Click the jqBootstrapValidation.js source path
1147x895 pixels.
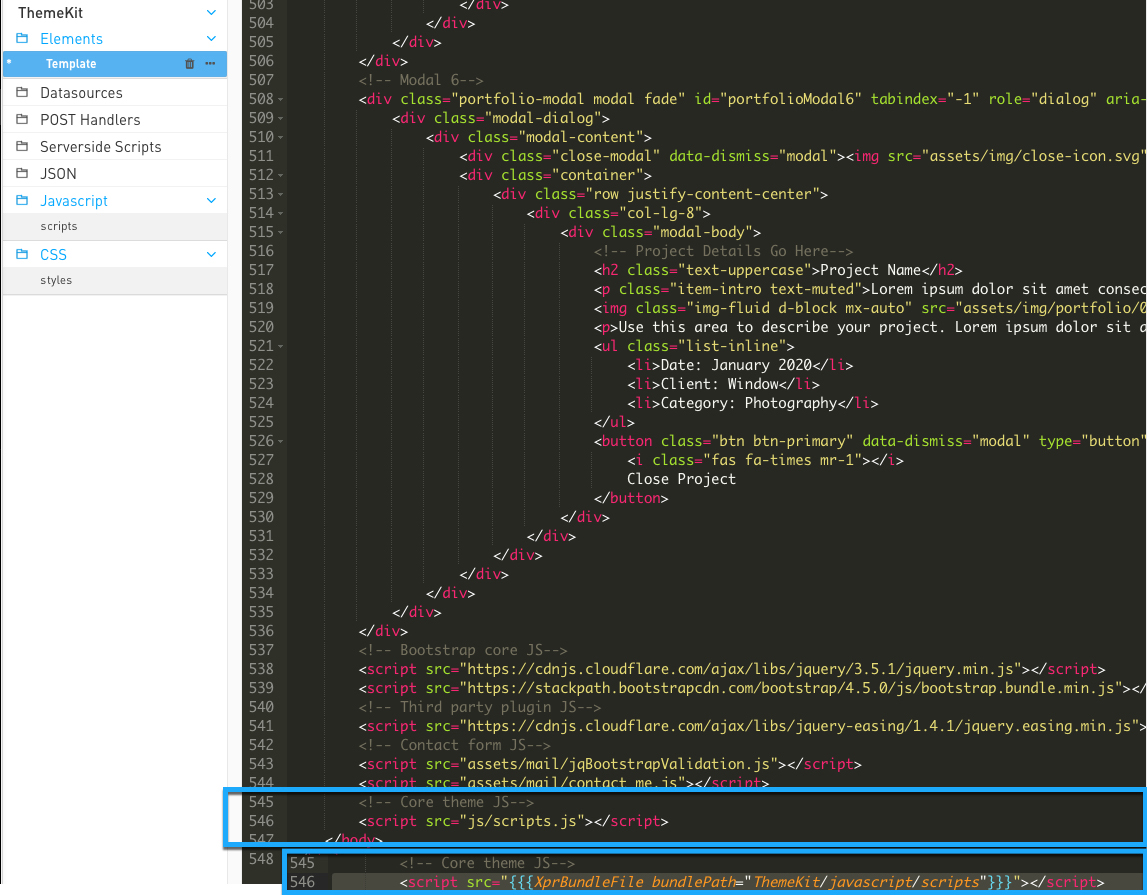[x=618, y=764]
